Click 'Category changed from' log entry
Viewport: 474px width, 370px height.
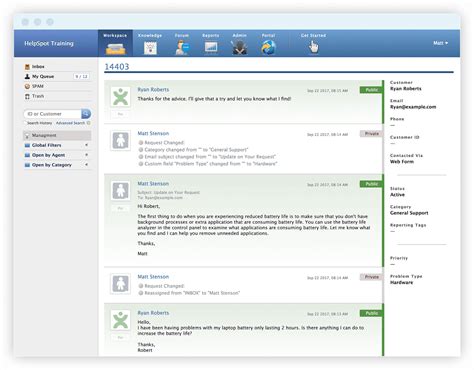[193, 150]
